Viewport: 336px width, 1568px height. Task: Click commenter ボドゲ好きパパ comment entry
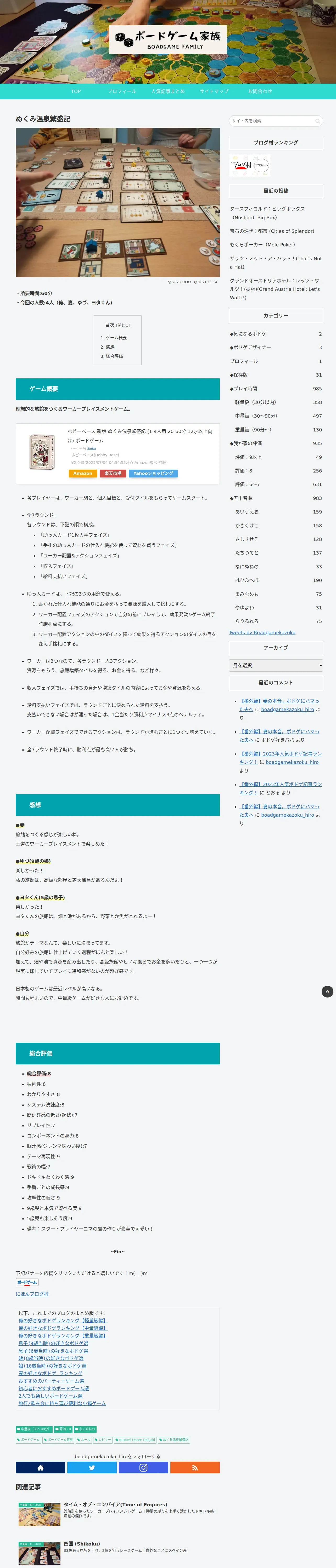(281, 735)
